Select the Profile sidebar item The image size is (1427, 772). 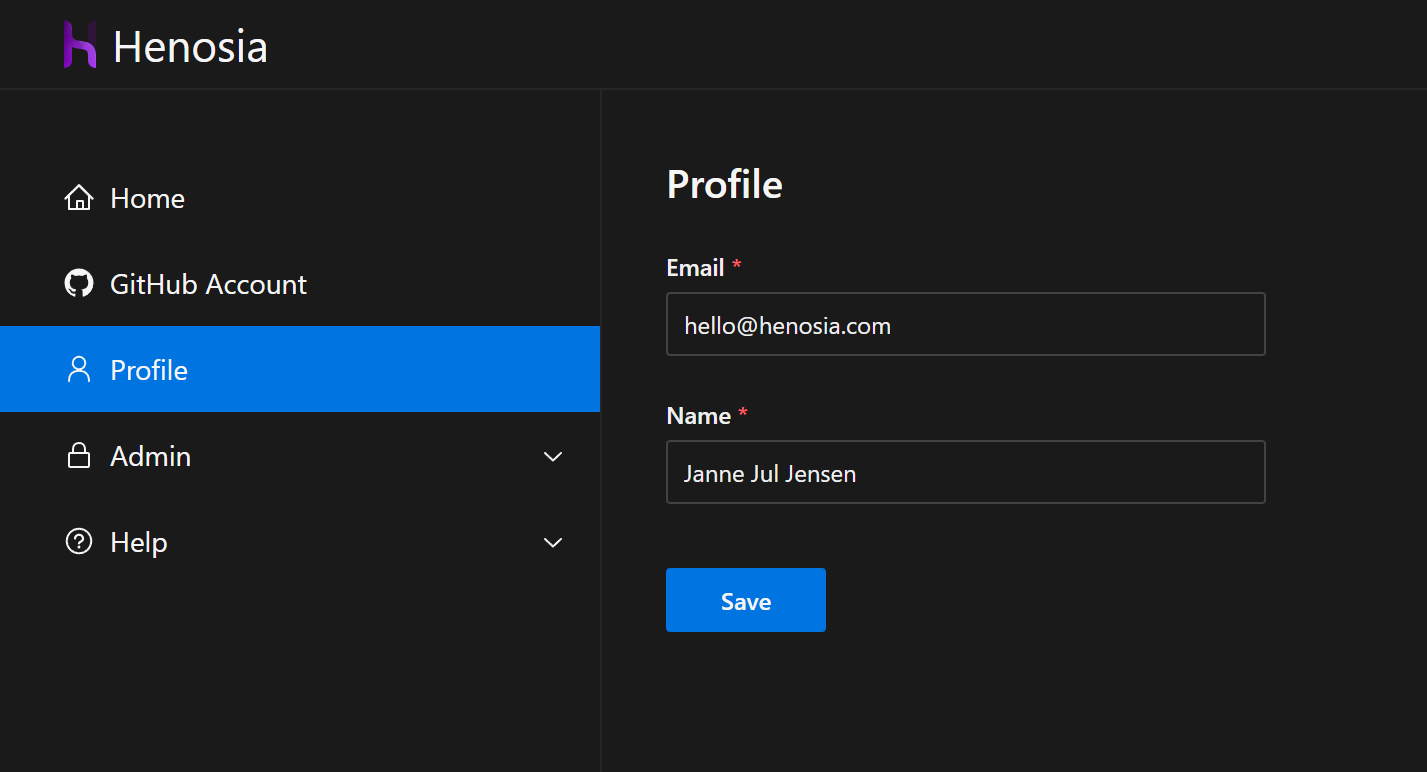tap(300, 369)
